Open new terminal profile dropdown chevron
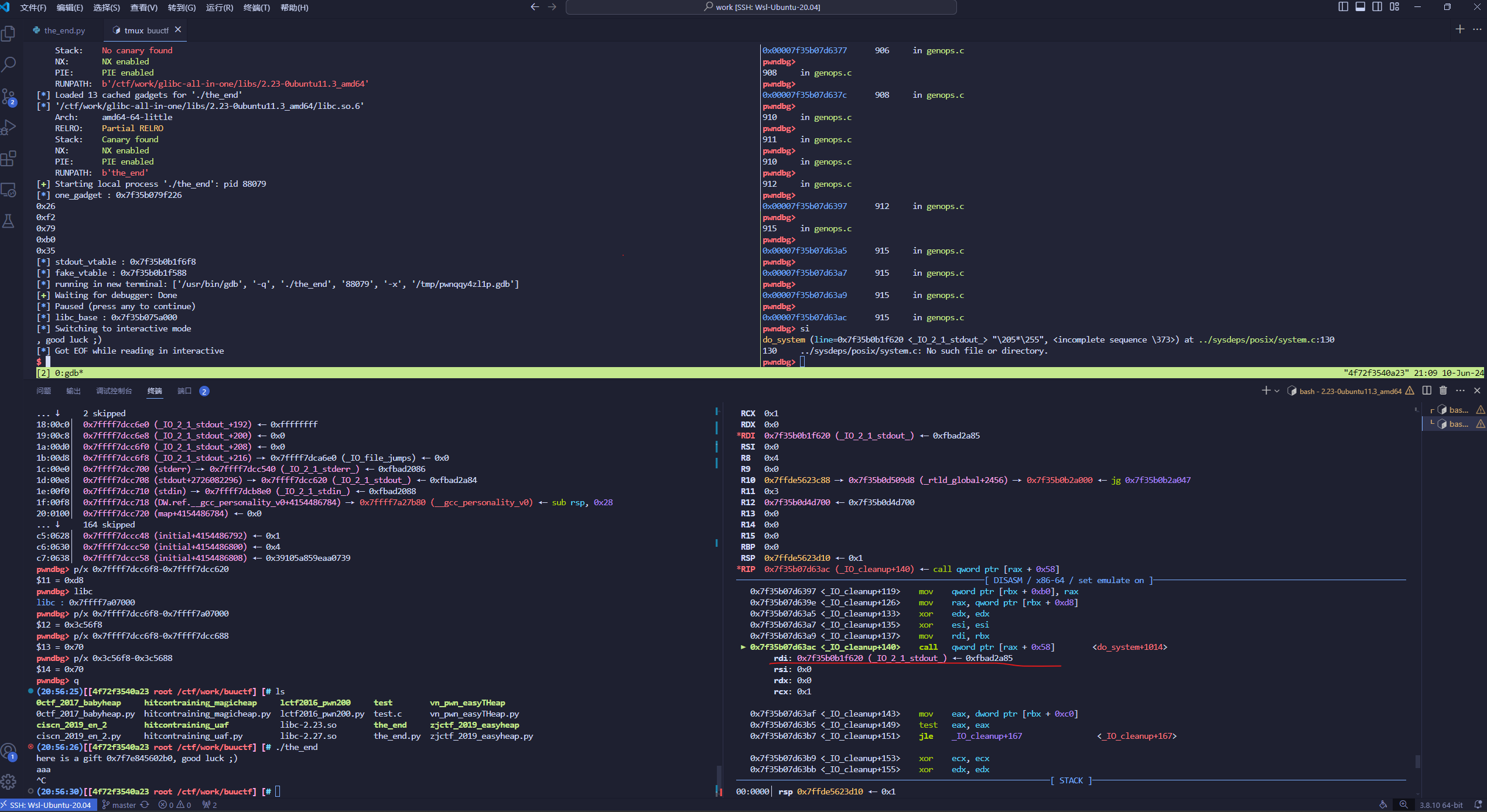 tap(1277, 390)
